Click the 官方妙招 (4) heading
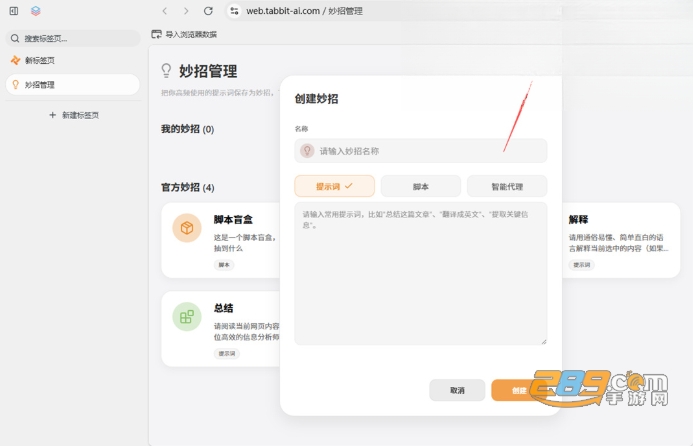The height and width of the screenshot is (446, 693). (187, 187)
